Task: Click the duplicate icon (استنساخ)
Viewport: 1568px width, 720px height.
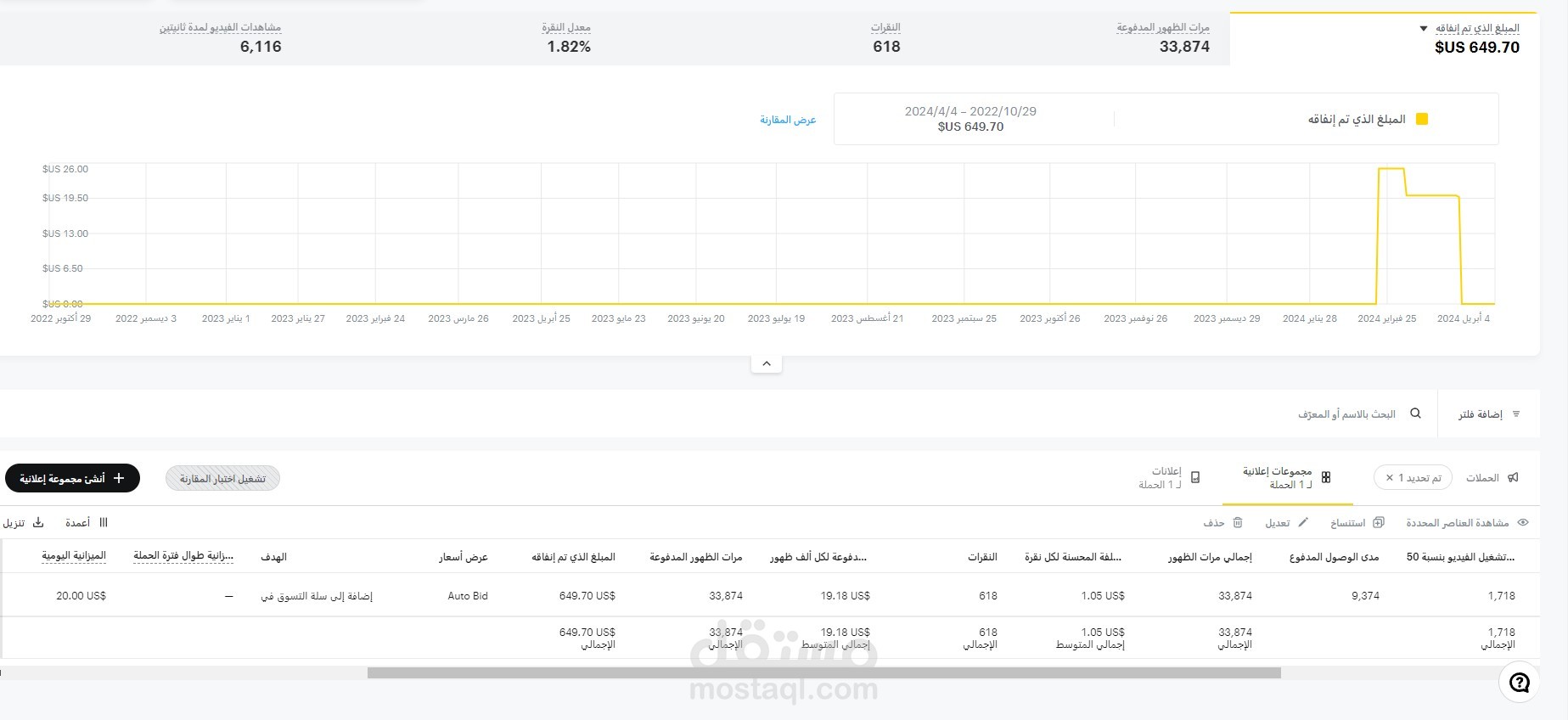Action: tap(1379, 523)
